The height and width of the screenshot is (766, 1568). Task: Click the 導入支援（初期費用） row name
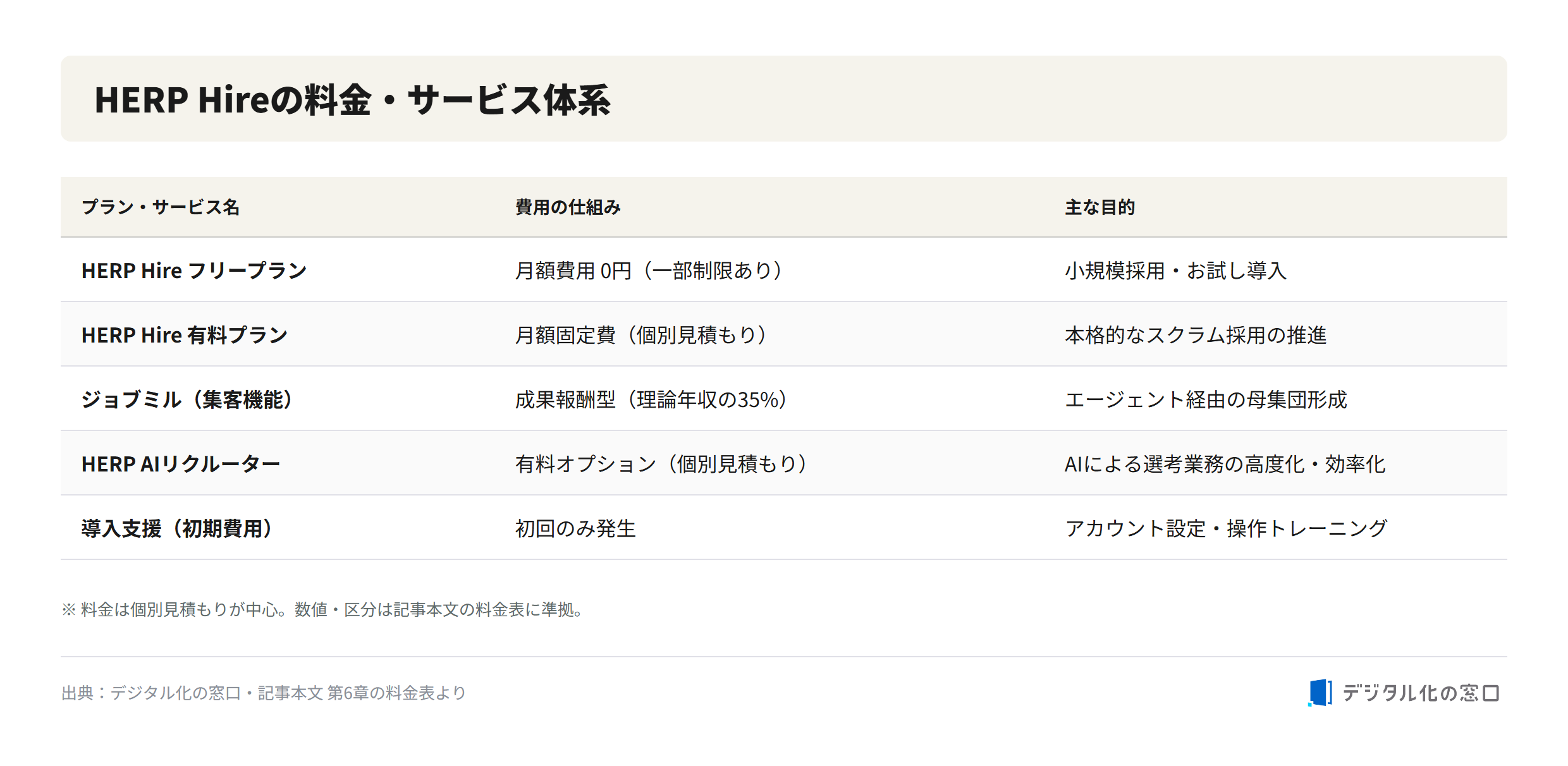pos(177,528)
